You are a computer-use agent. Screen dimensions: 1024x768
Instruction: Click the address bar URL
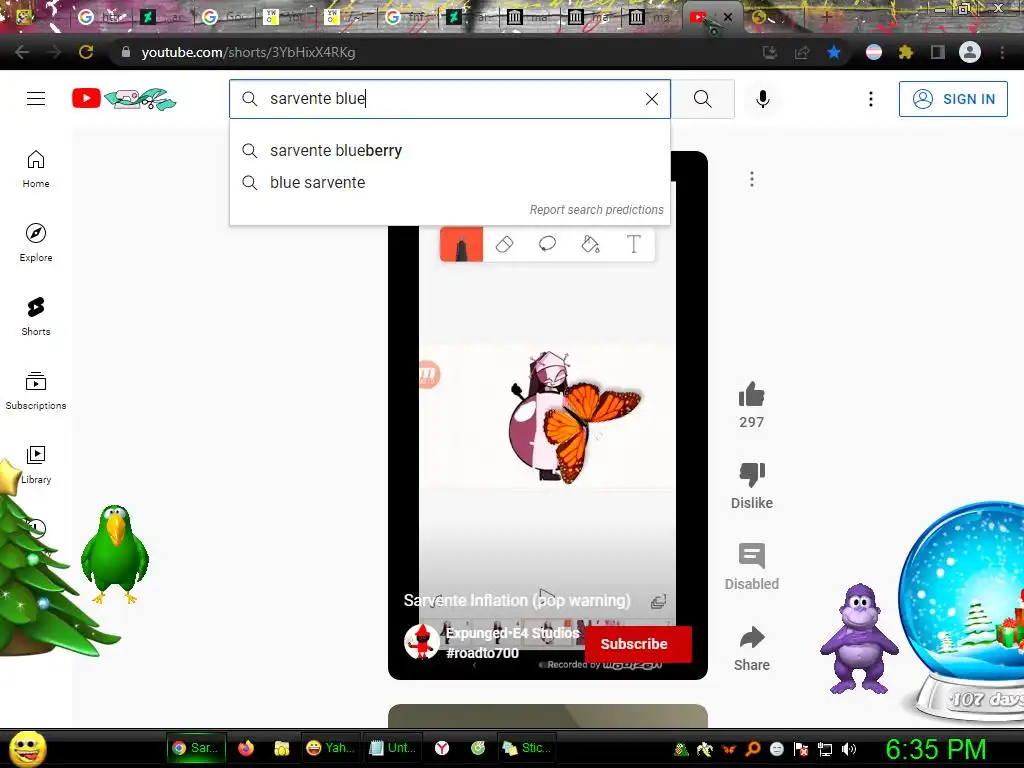click(248, 52)
